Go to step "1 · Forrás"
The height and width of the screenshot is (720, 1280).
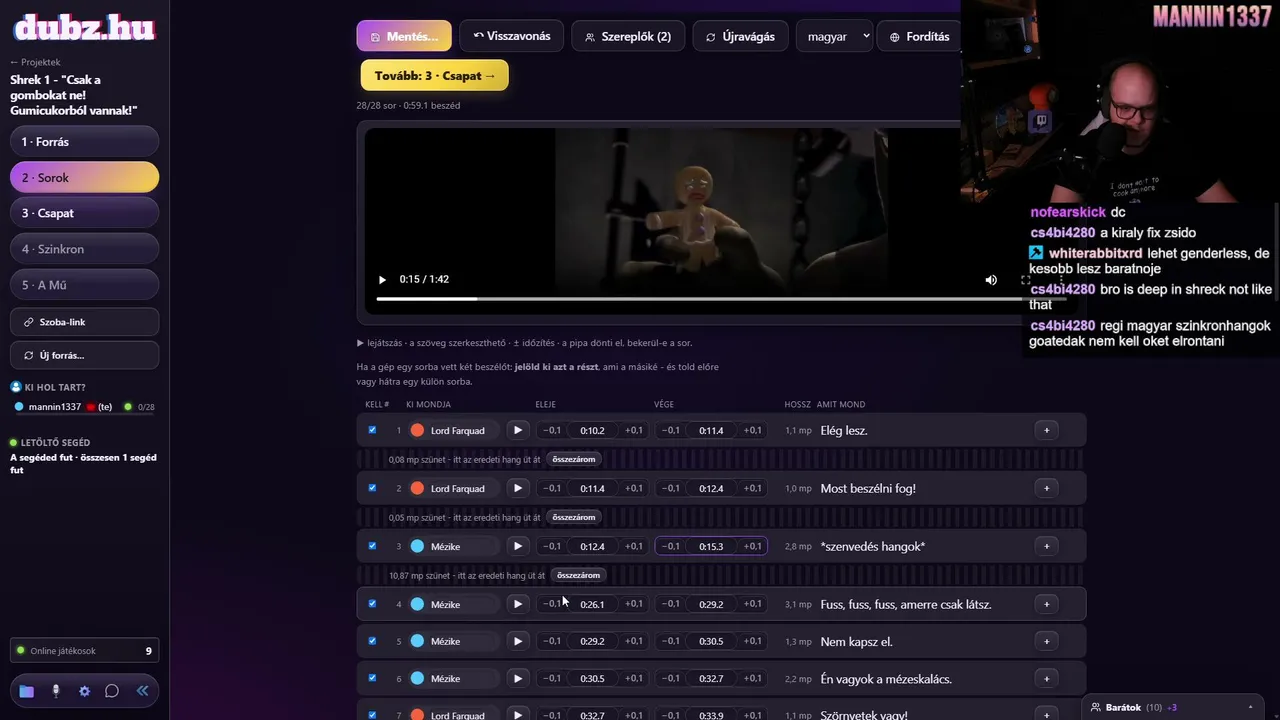84,142
